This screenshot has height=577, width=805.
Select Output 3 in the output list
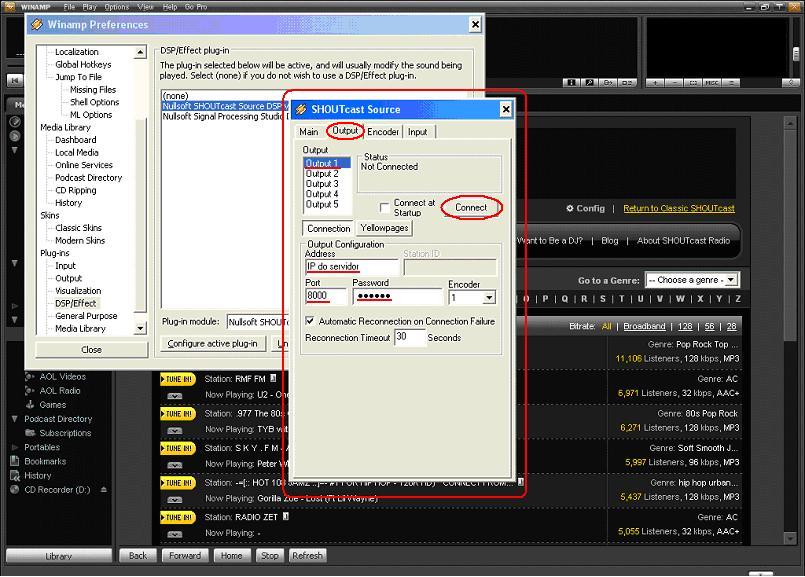pyautogui.click(x=322, y=184)
